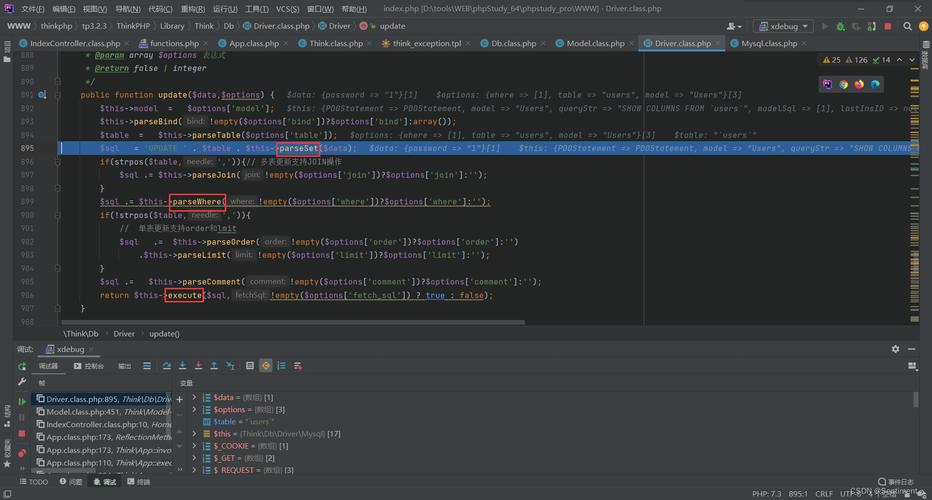Expand the $options variable node
932x500 pixels.
(194, 410)
